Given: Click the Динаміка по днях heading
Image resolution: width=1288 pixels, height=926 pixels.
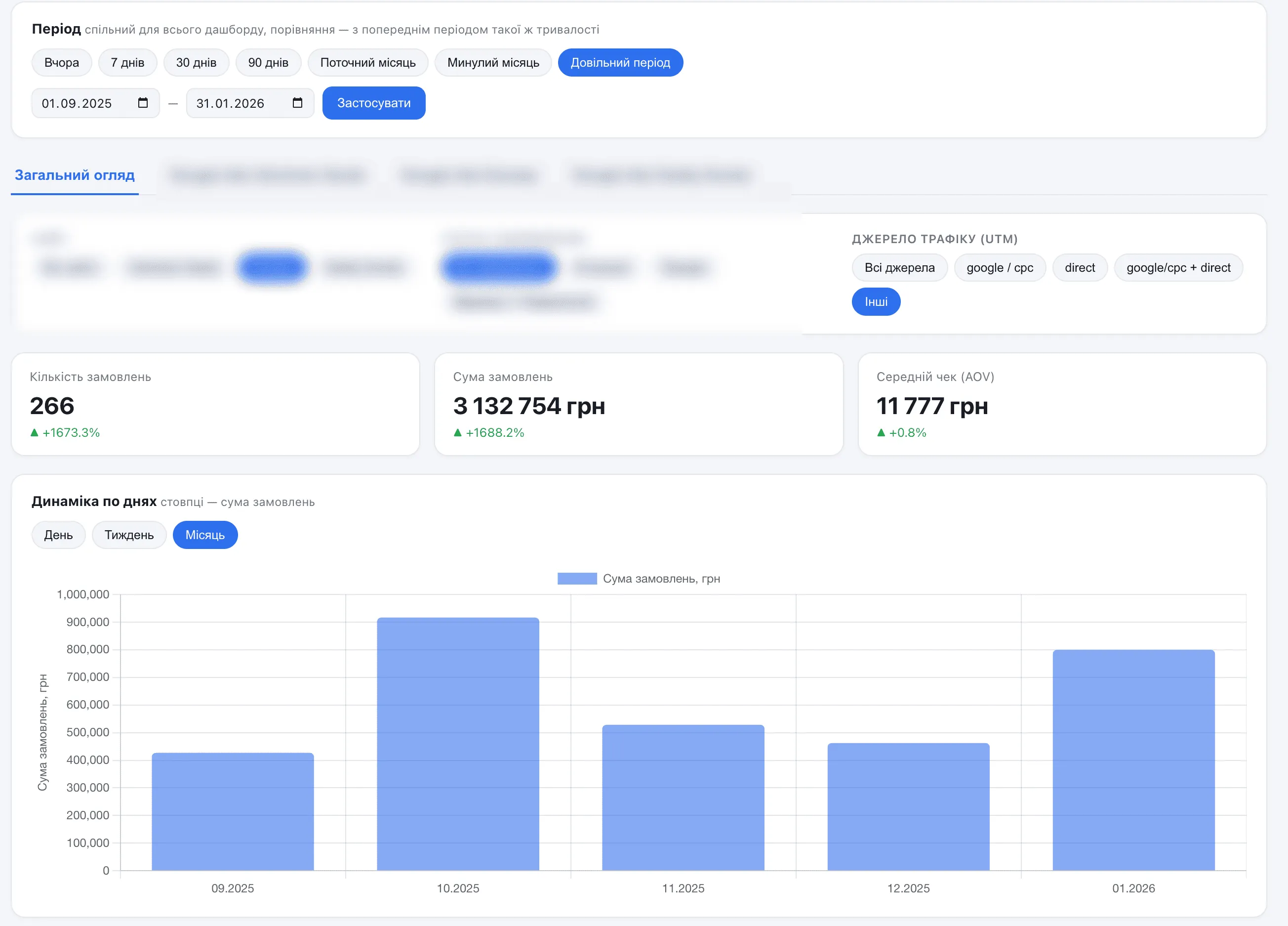Looking at the screenshot, I should [x=94, y=502].
